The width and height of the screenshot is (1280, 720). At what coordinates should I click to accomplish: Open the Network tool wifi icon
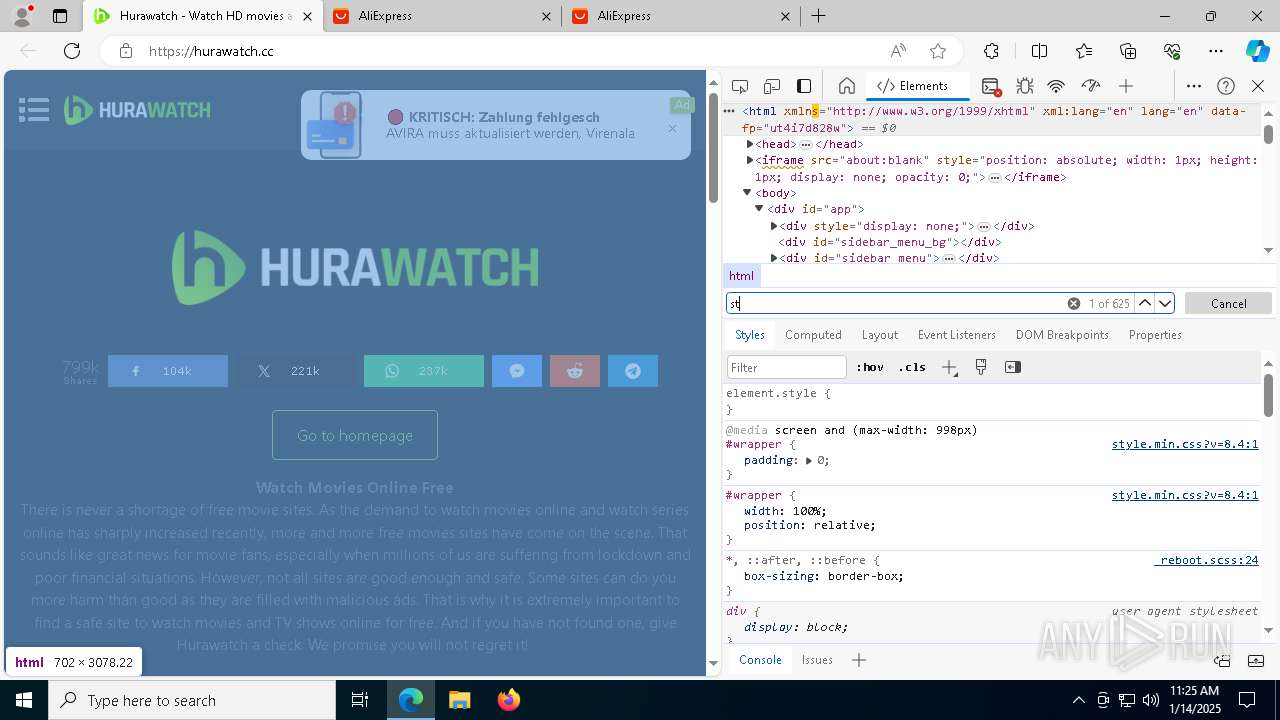coord(1057,86)
